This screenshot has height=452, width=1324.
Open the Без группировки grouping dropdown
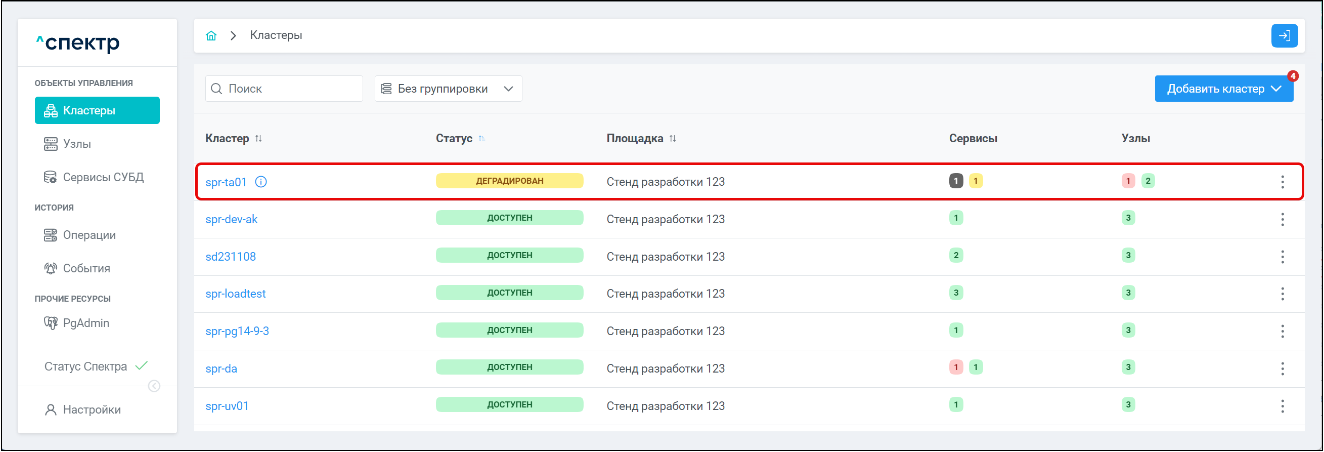coord(448,89)
